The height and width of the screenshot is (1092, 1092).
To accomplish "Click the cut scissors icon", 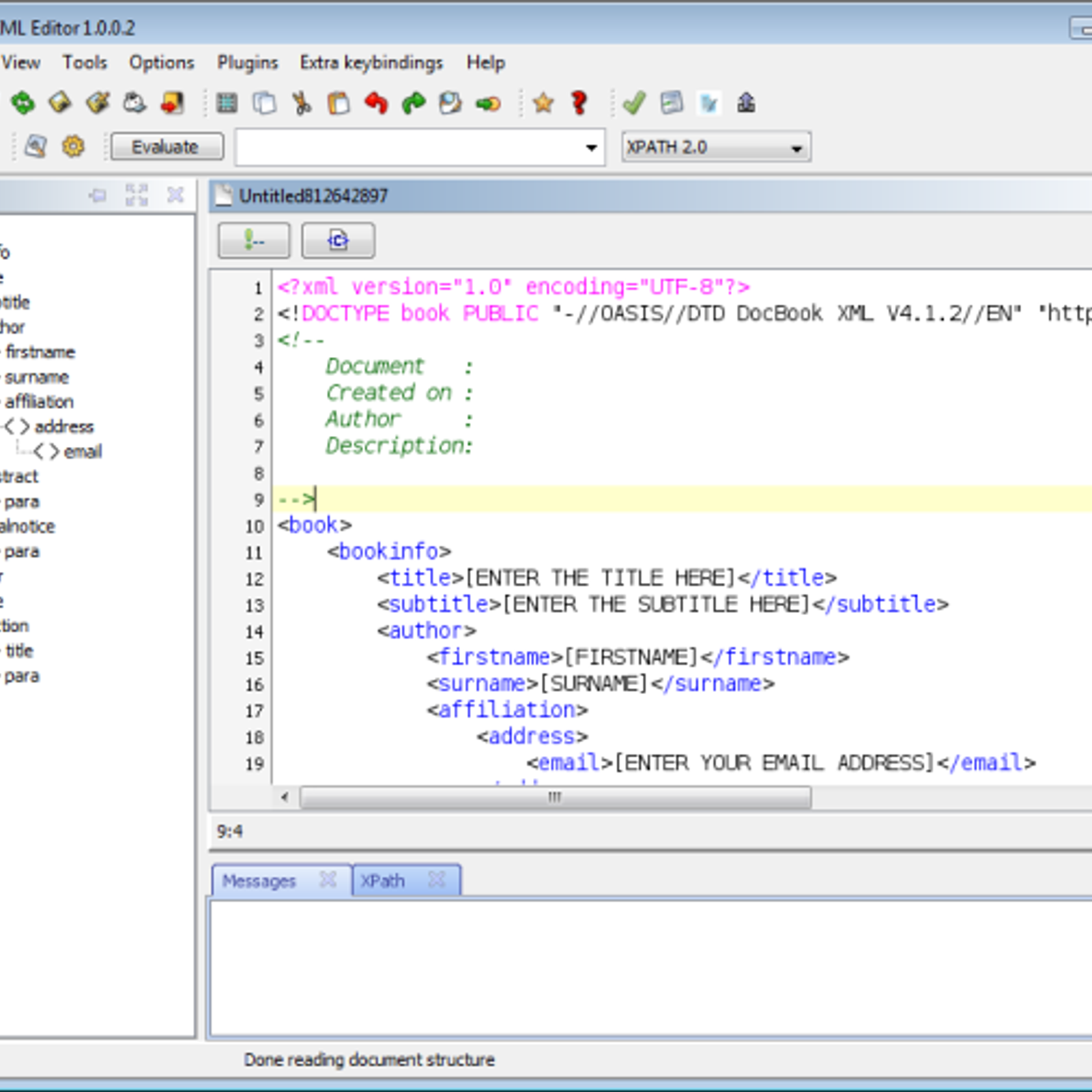I will point(301,104).
